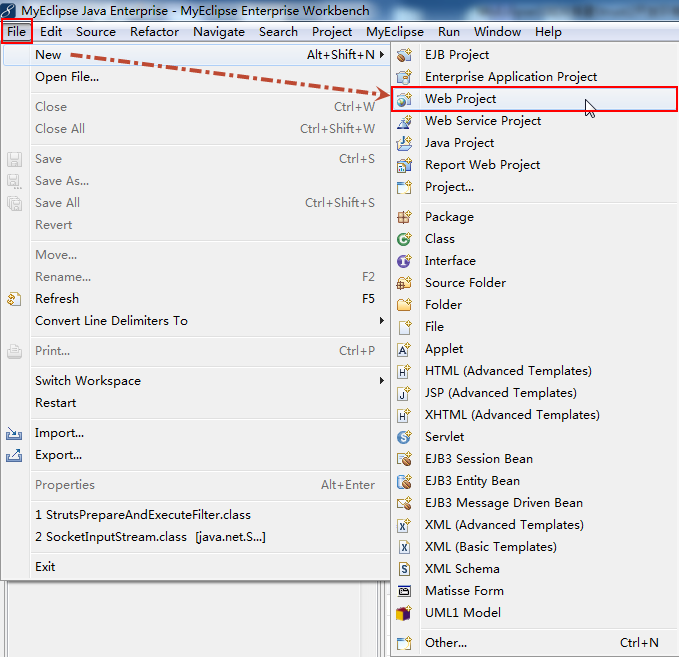
Task: Click the yellow Folder icon
Action: [x=404, y=305]
